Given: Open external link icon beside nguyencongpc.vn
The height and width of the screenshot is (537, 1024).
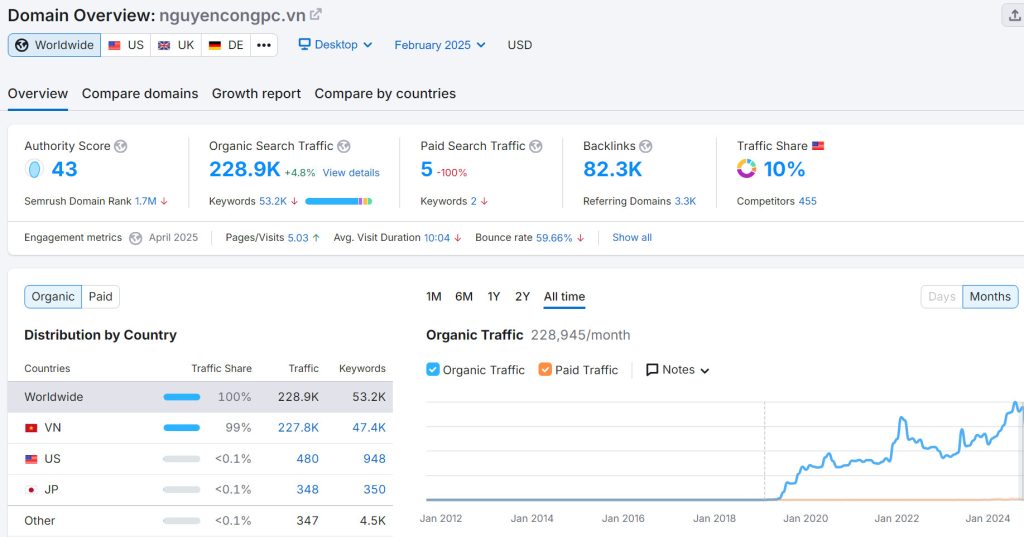Looking at the screenshot, I should point(315,14).
